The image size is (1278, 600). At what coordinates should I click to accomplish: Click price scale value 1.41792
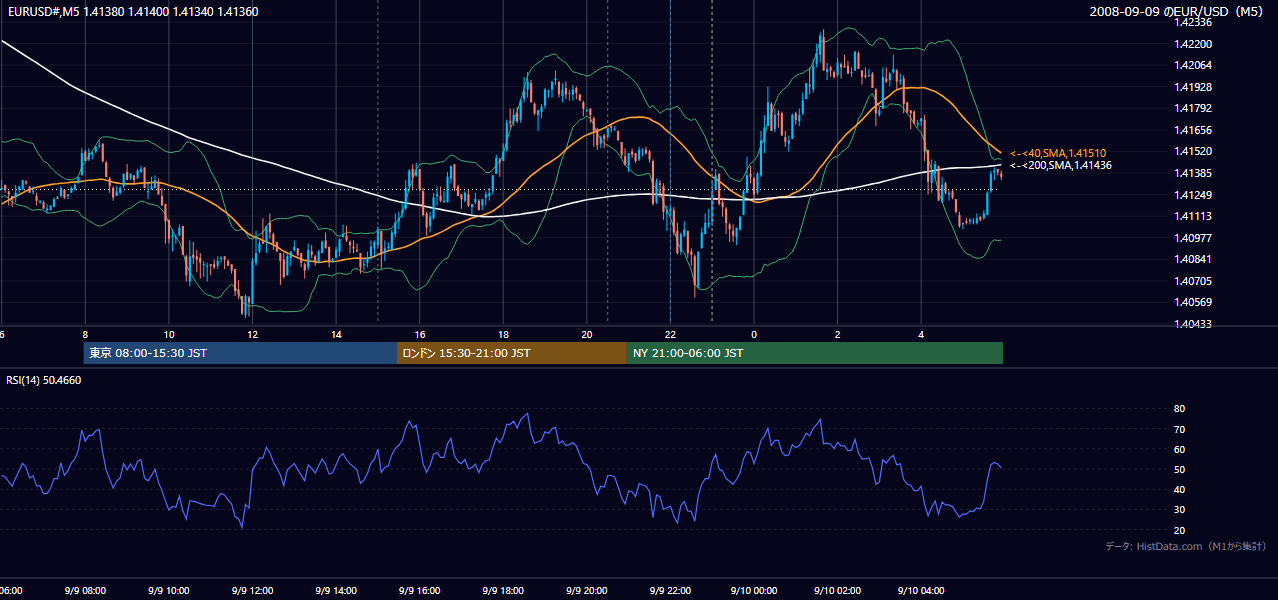coord(1194,108)
